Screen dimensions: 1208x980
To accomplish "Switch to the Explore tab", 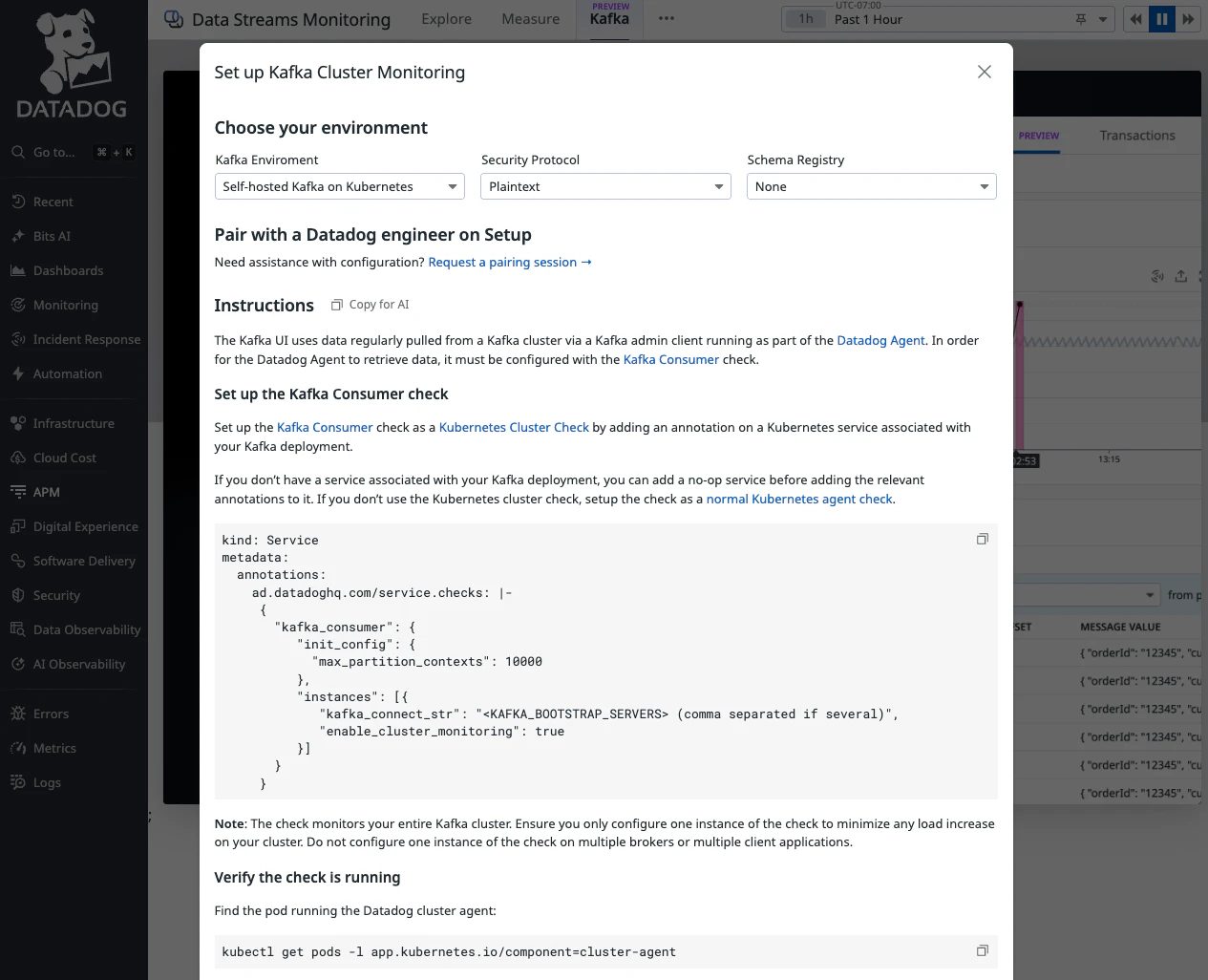I will click(x=446, y=19).
